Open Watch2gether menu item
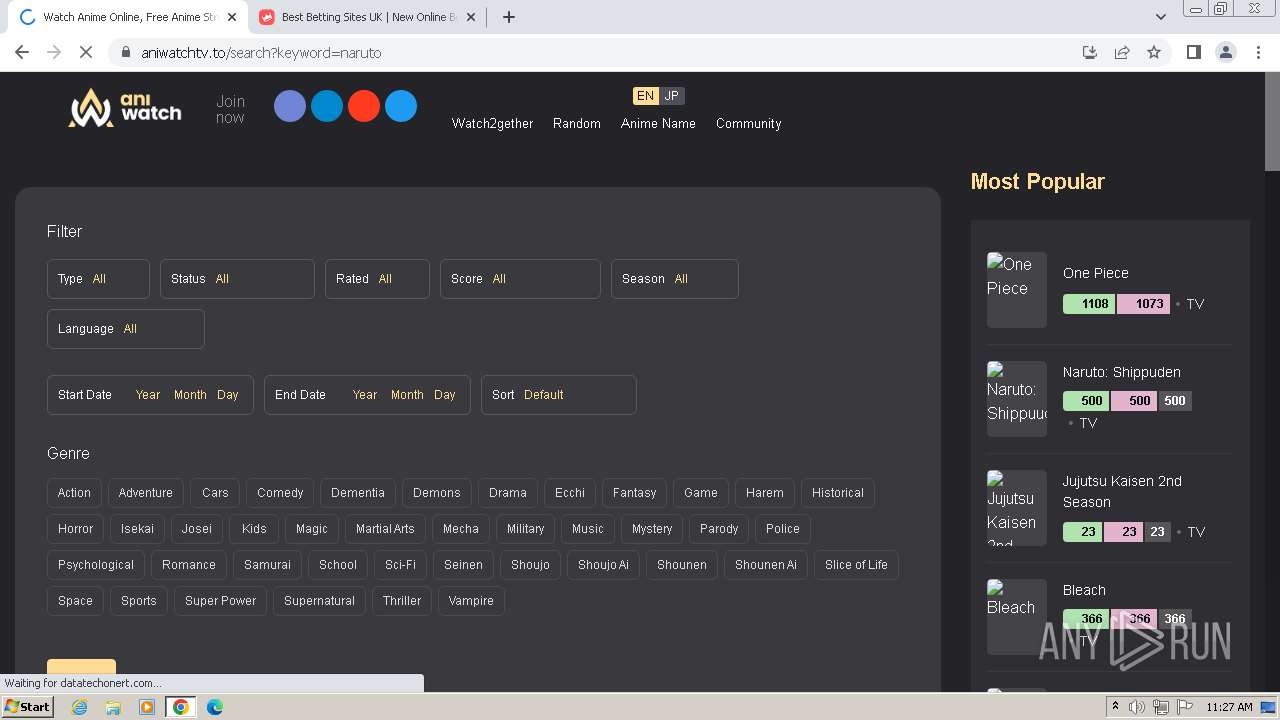Viewport: 1280px width, 720px height. (492, 124)
